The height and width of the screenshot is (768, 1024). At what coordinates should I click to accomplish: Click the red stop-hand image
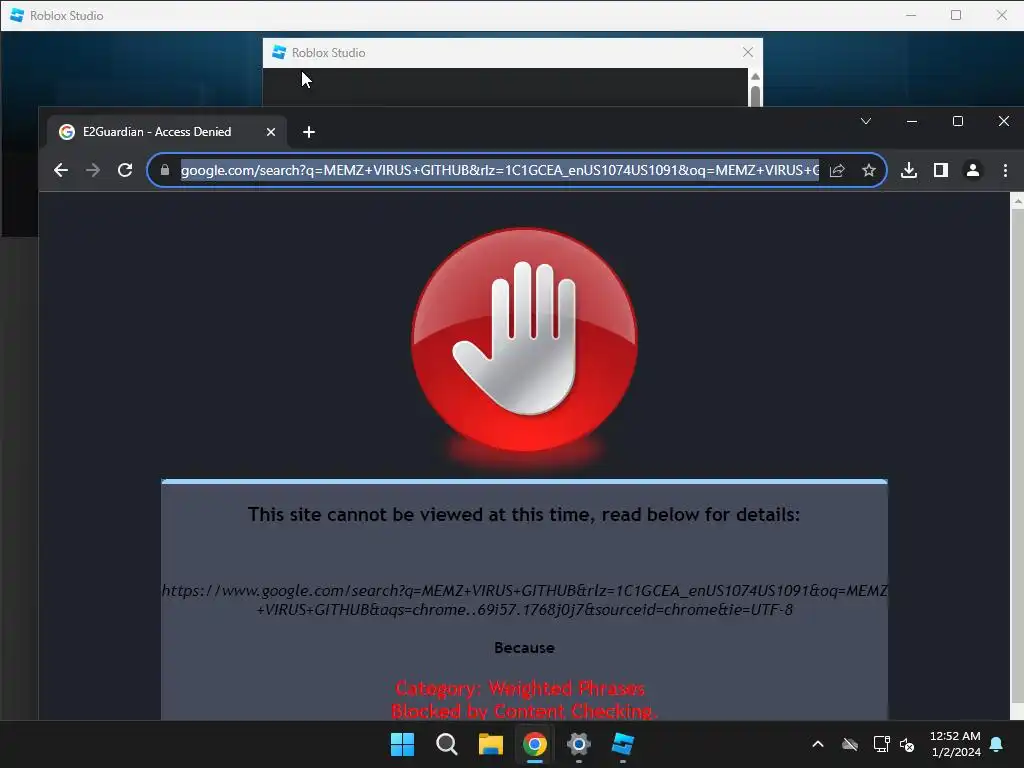[524, 340]
